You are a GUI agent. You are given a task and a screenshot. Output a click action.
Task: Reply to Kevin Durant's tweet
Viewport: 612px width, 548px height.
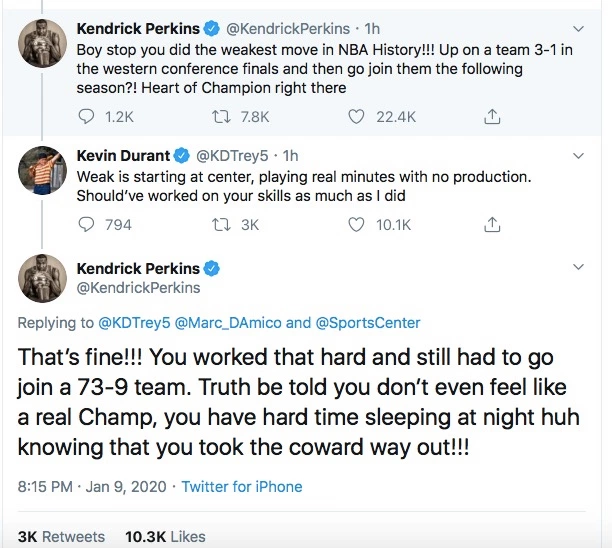(86, 225)
